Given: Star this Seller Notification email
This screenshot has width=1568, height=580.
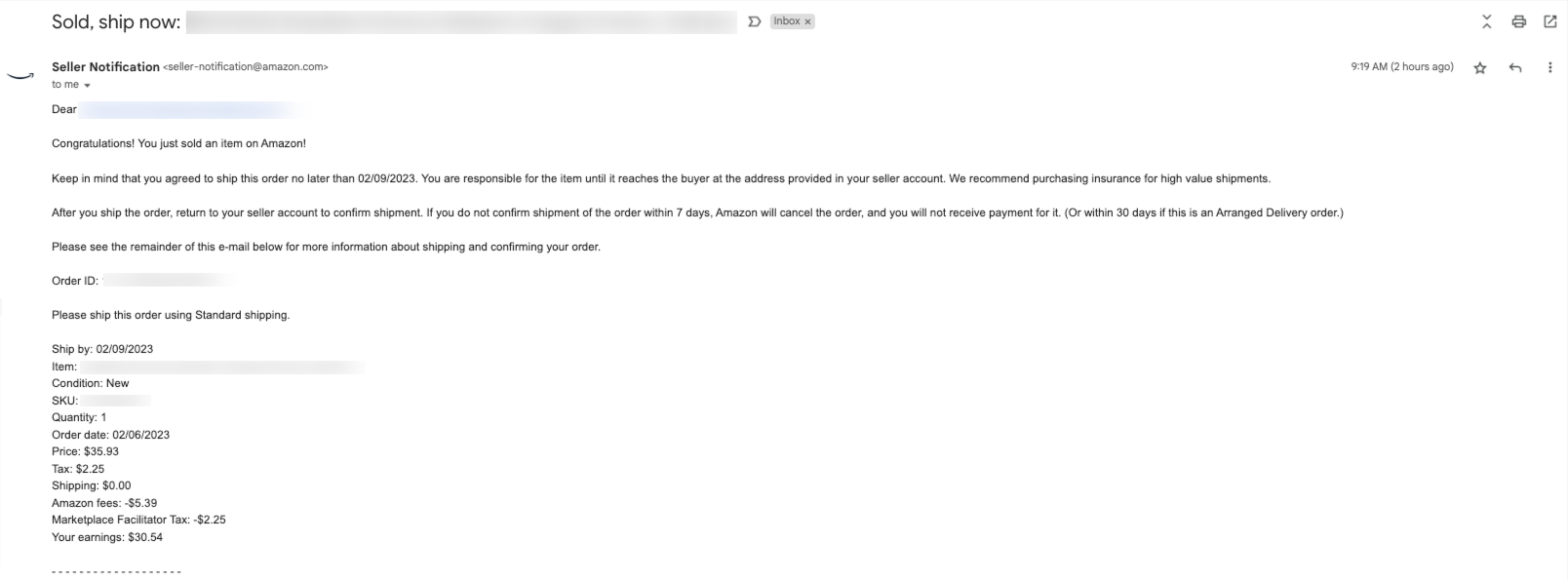Looking at the screenshot, I should [x=1479, y=67].
